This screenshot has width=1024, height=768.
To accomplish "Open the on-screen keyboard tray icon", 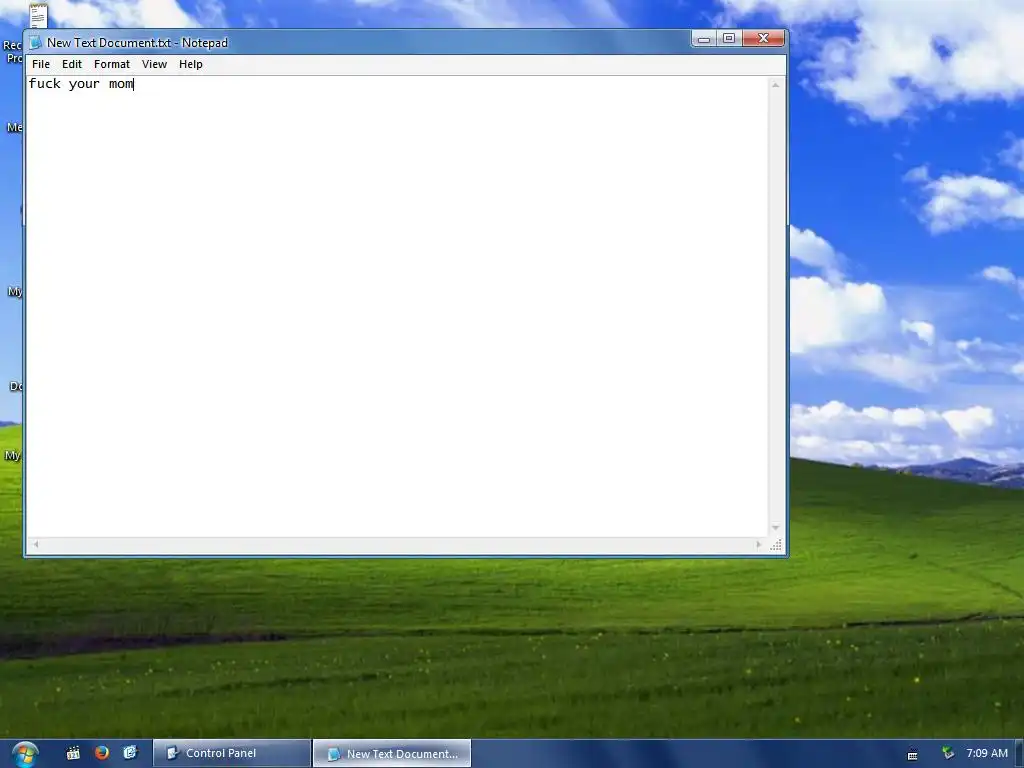I will (913, 755).
